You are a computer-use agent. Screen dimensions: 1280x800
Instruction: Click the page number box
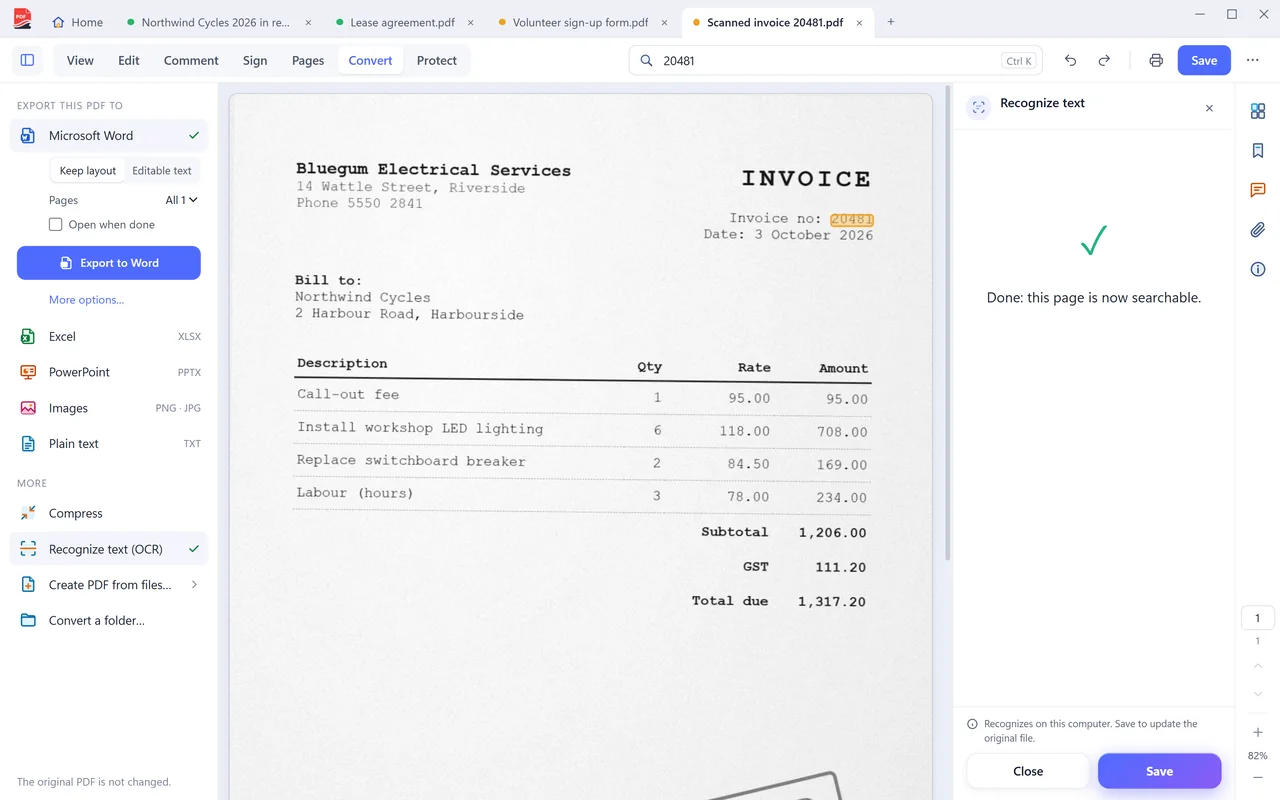point(1258,617)
